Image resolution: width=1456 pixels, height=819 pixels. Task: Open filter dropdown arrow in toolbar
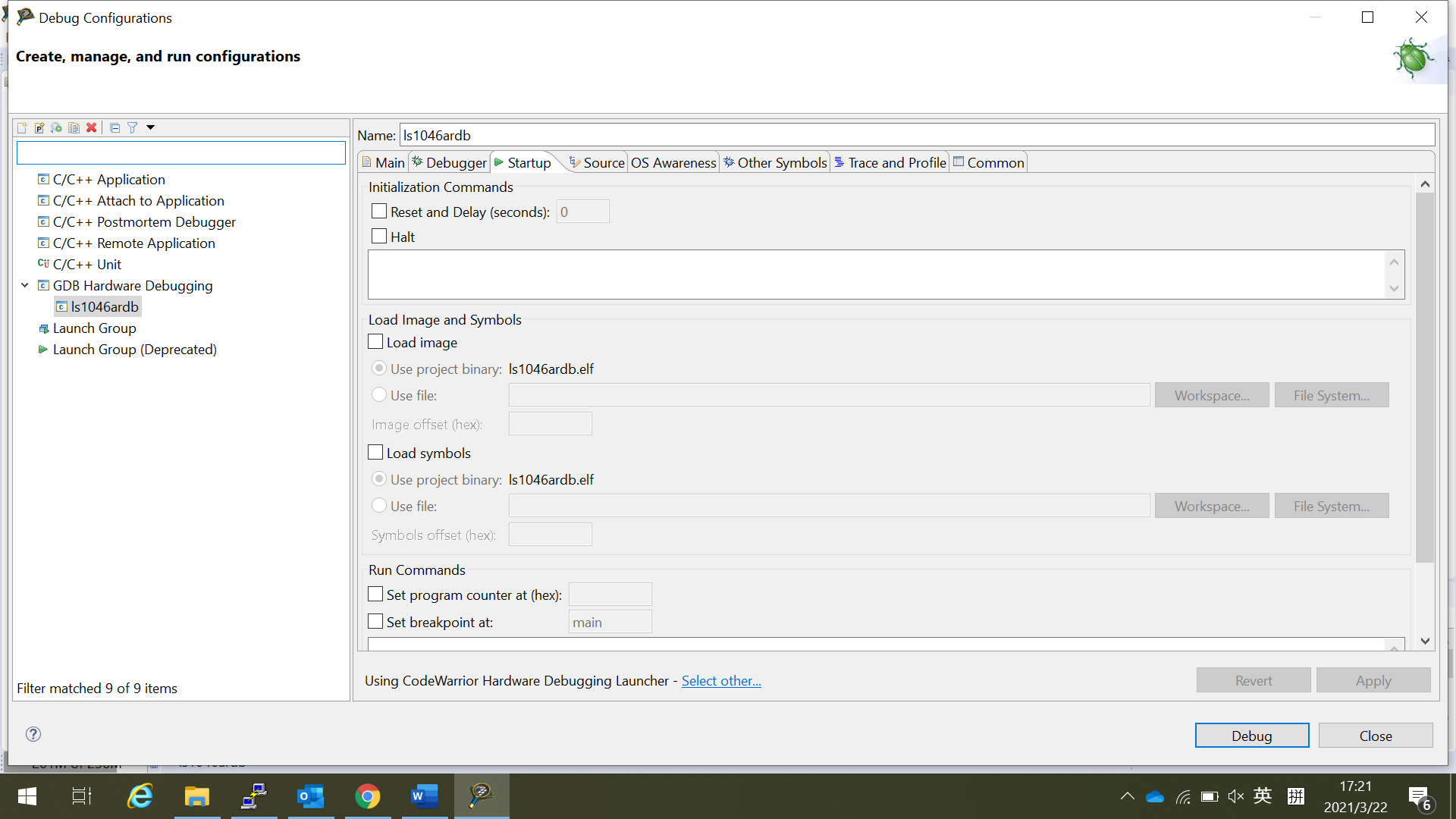(150, 127)
